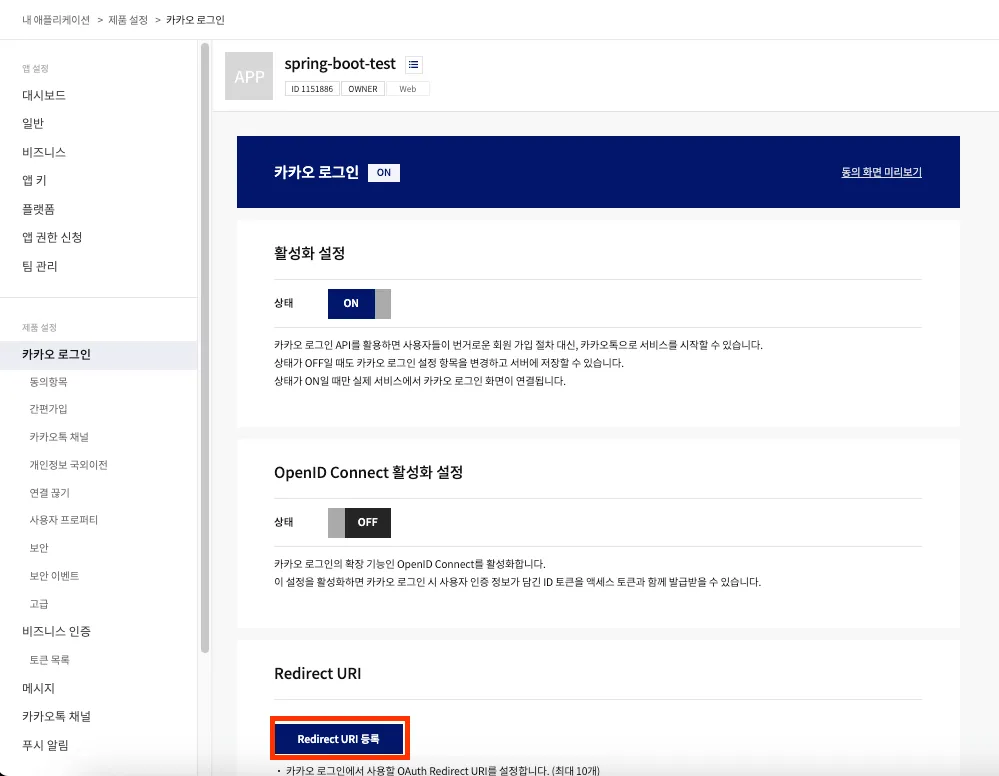Open the main 카카오톡 채널 sidebar item
The image size is (999, 776).
(57, 716)
